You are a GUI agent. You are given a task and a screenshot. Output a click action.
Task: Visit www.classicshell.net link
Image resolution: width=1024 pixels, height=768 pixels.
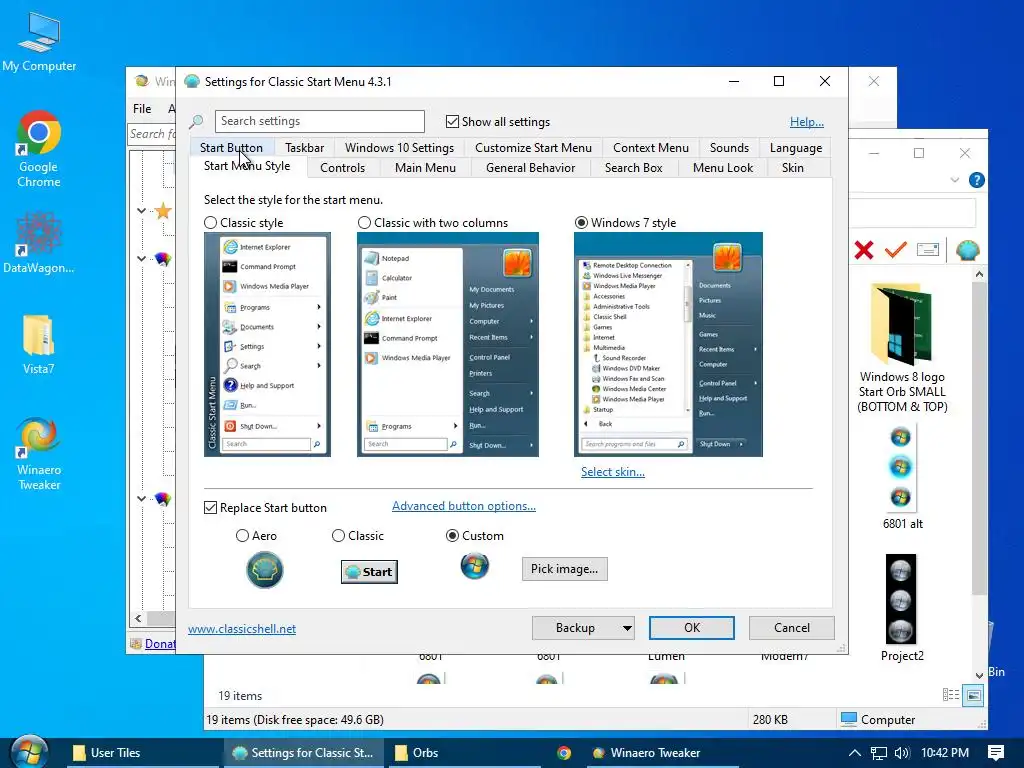(x=242, y=628)
